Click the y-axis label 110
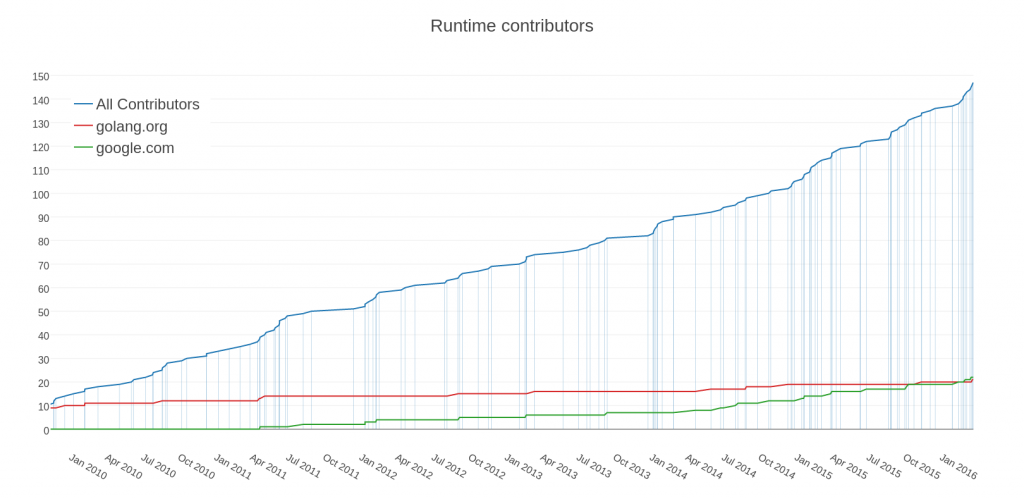Viewport: 1024px width, 499px height. (40, 170)
